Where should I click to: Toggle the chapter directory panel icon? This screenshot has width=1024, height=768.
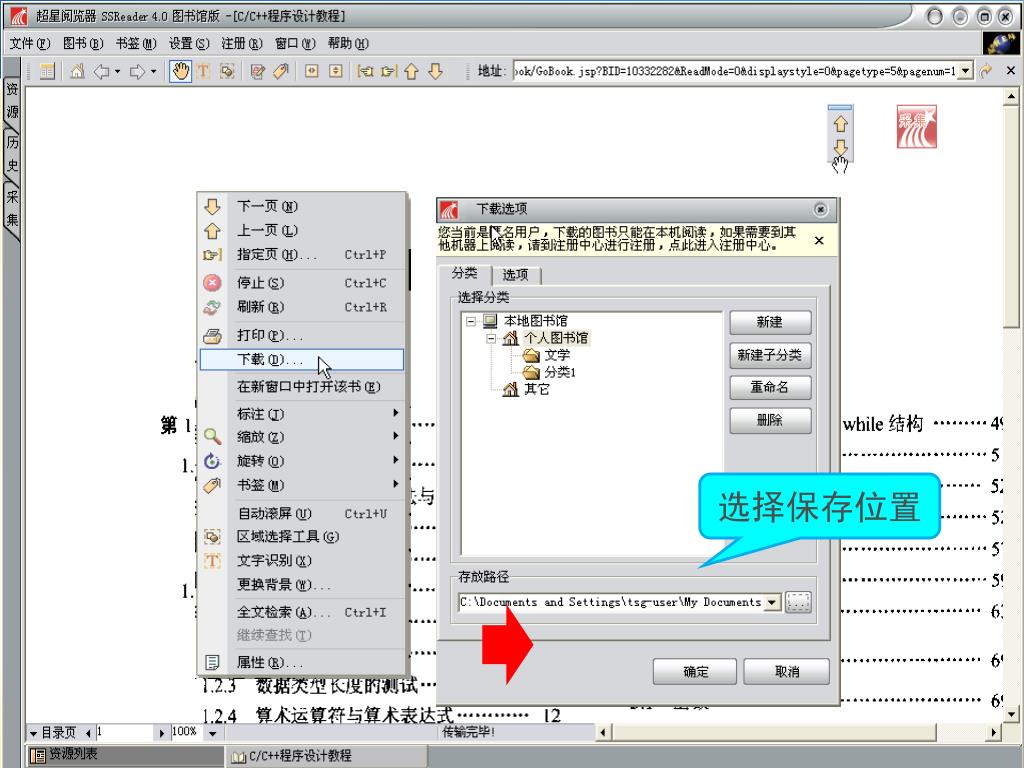pos(47,71)
